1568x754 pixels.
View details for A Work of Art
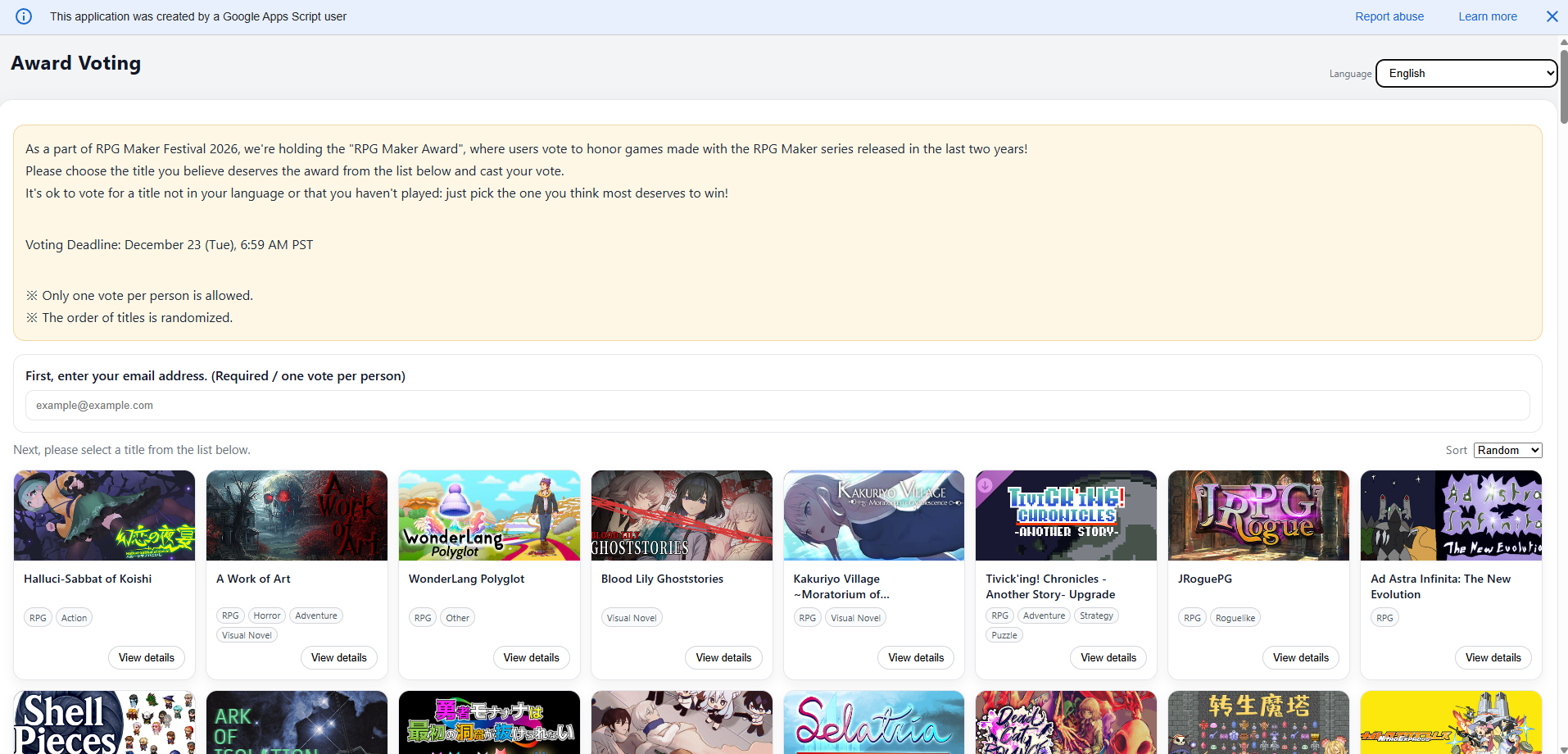[338, 657]
